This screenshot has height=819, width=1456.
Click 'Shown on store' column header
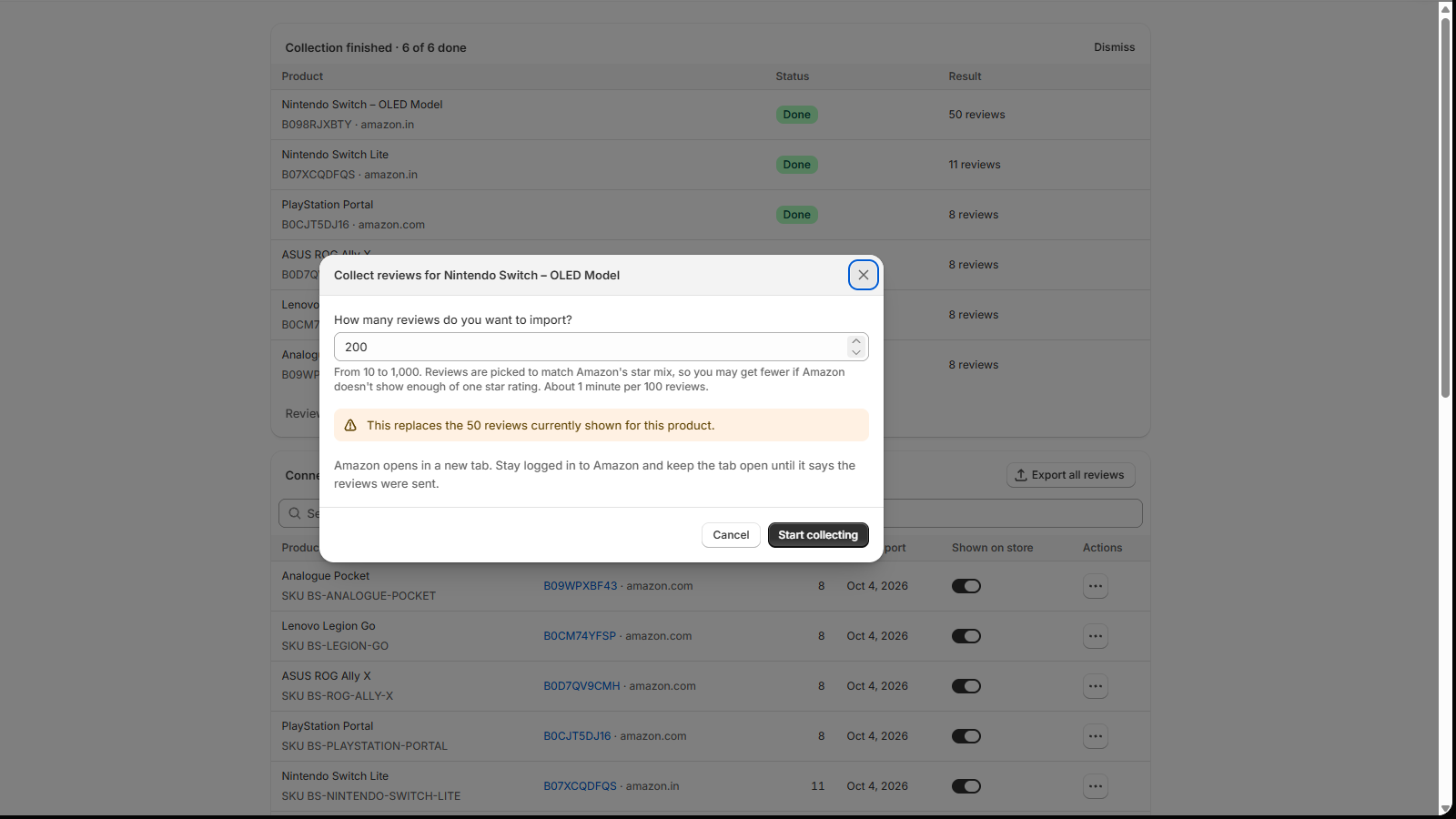[992, 548]
